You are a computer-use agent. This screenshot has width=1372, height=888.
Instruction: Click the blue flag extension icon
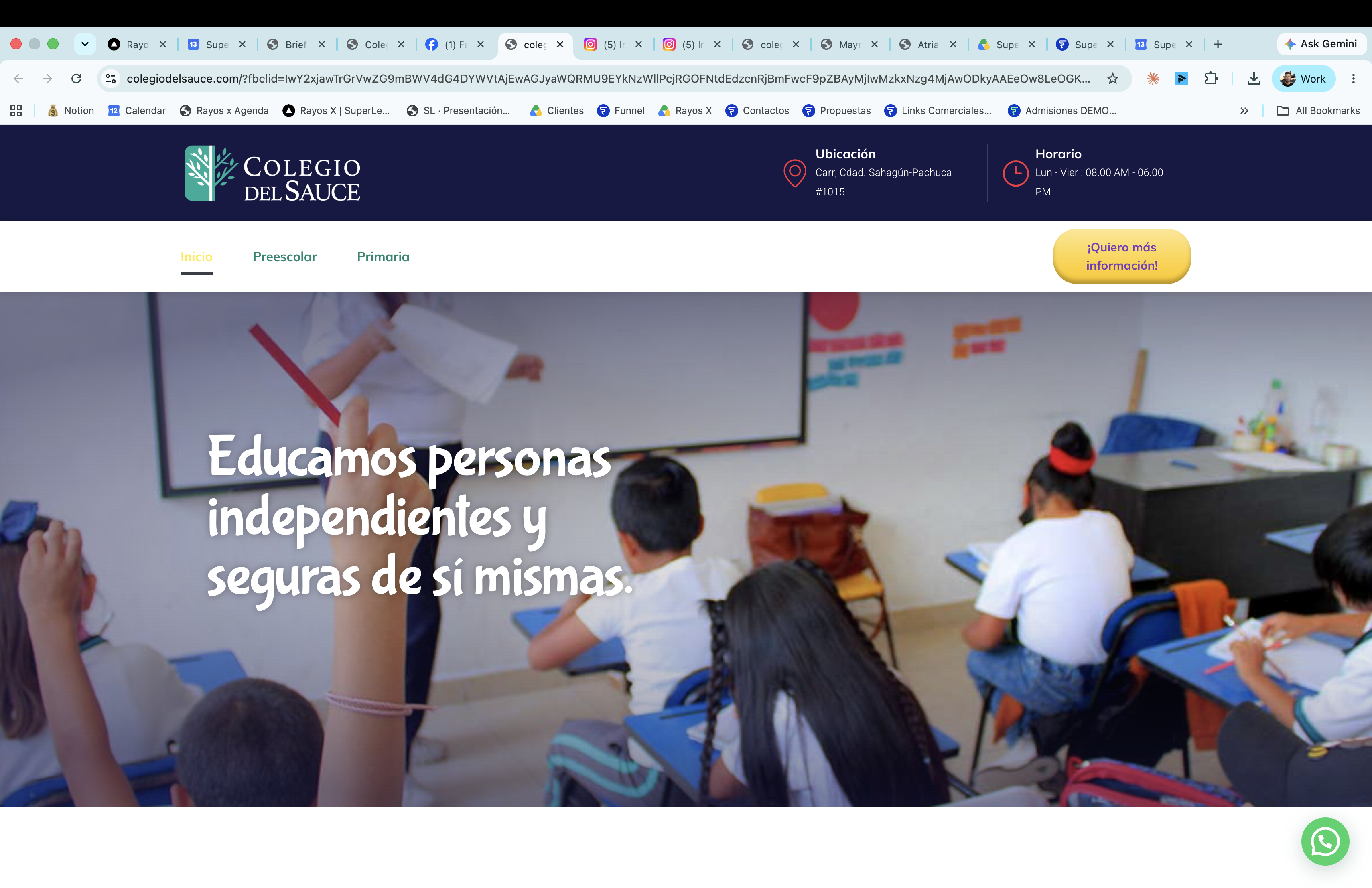[x=1181, y=78]
